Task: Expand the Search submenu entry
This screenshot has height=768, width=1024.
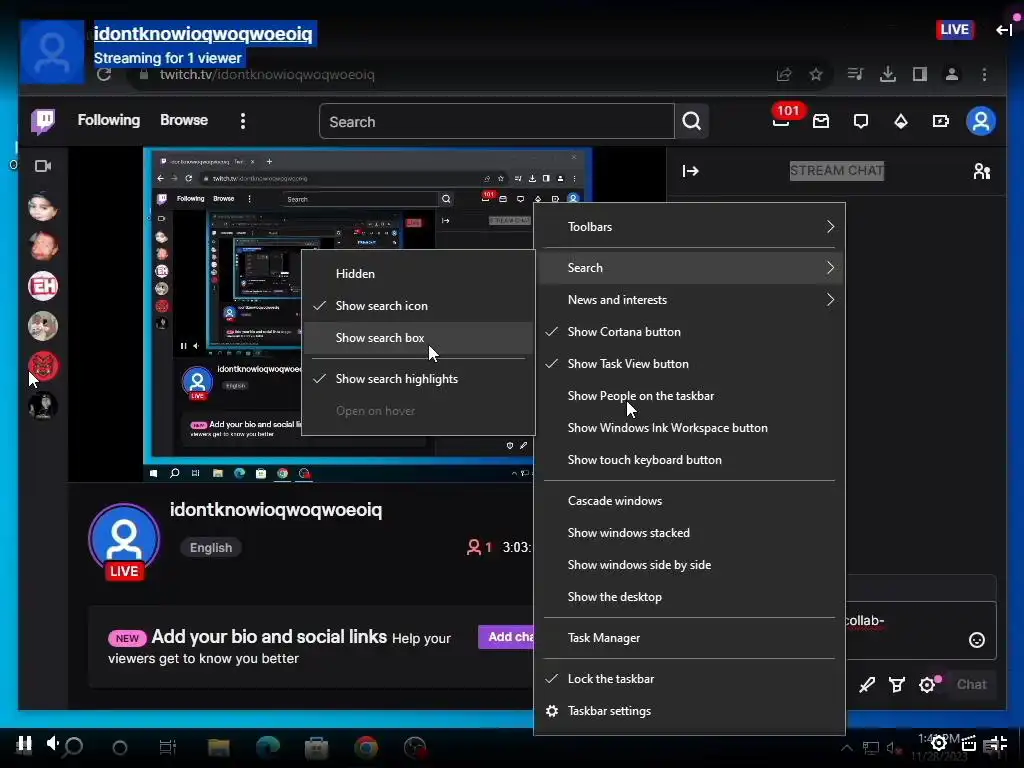Action: click(689, 268)
